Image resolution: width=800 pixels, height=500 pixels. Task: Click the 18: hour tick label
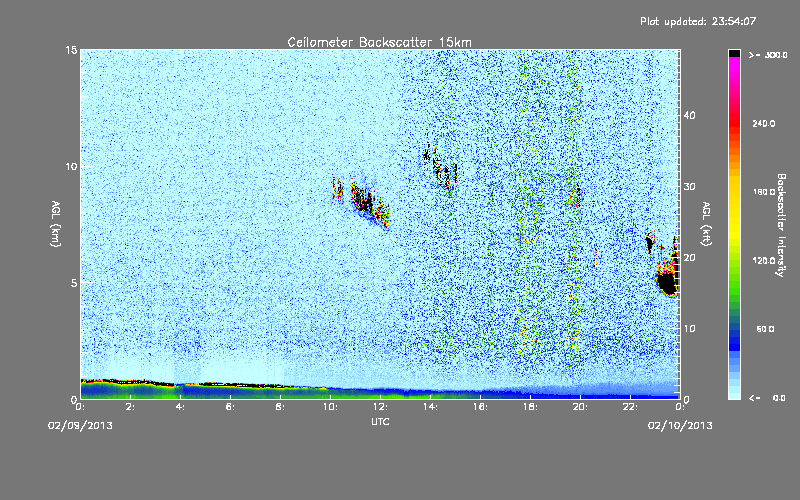530,407
